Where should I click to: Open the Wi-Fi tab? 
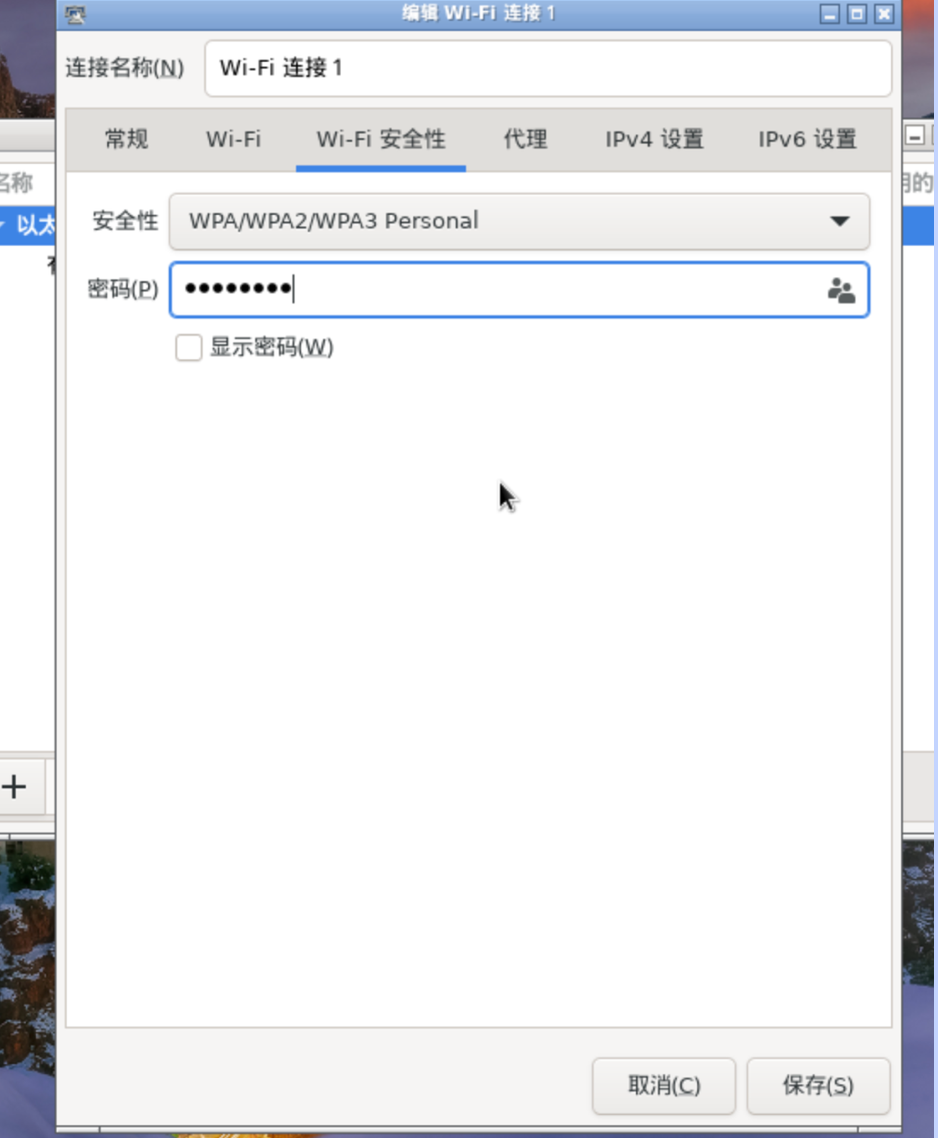click(232, 140)
